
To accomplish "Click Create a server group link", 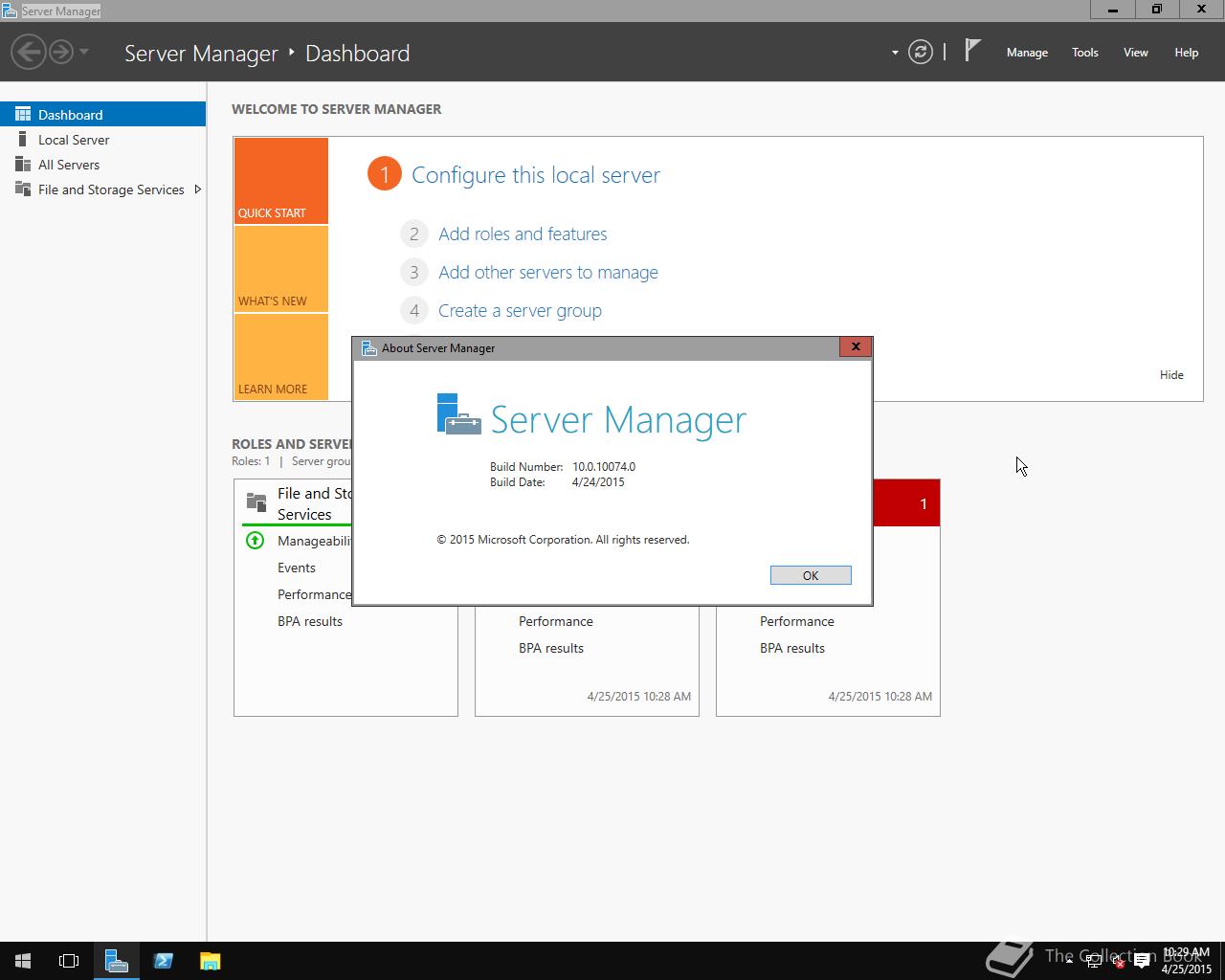I will [520, 310].
